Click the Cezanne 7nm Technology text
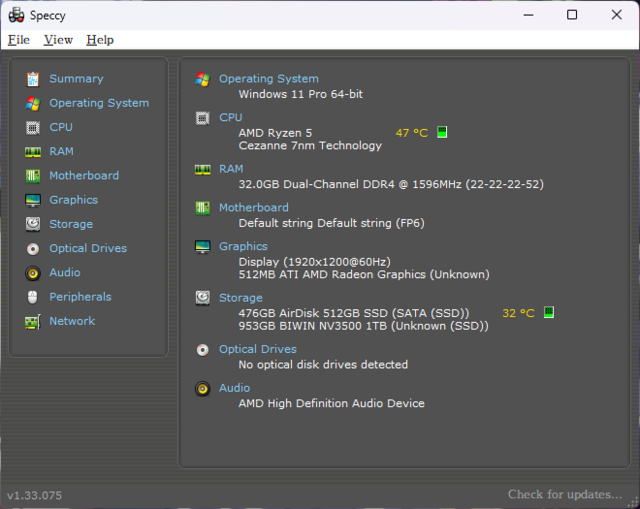The width and height of the screenshot is (640, 509). (310, 146)
